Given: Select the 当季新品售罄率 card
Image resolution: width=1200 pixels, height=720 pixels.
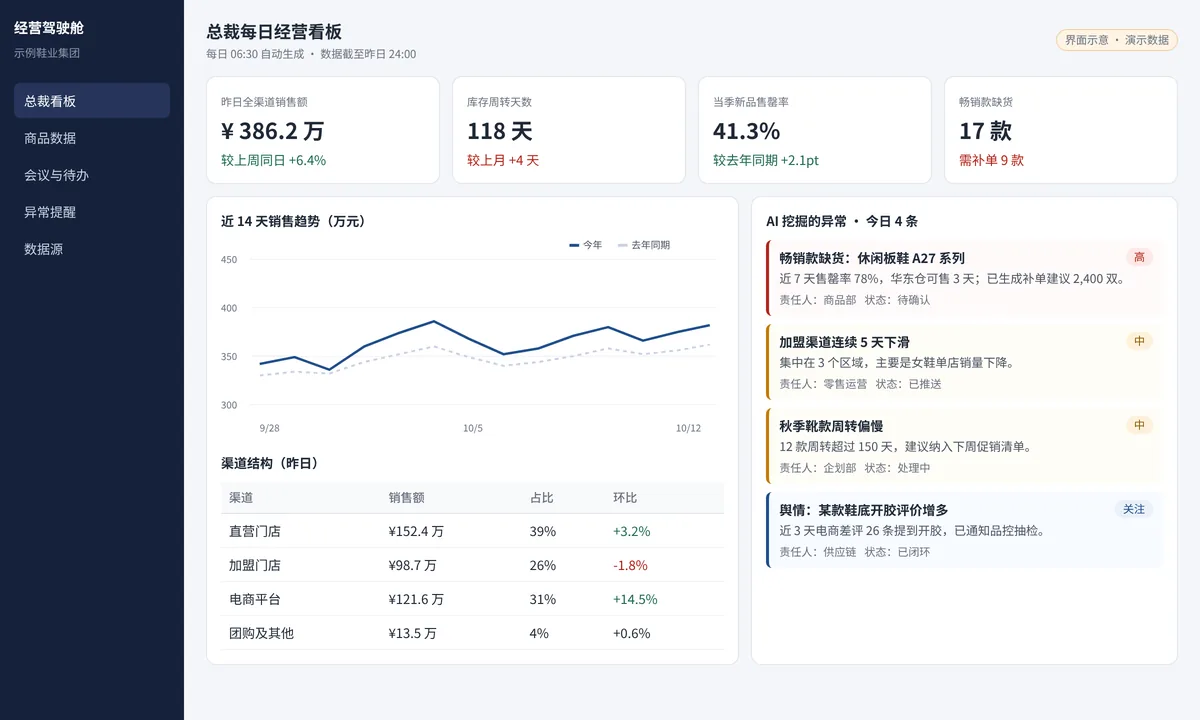Looking at the screenshot, I should (x=815, y=130).
